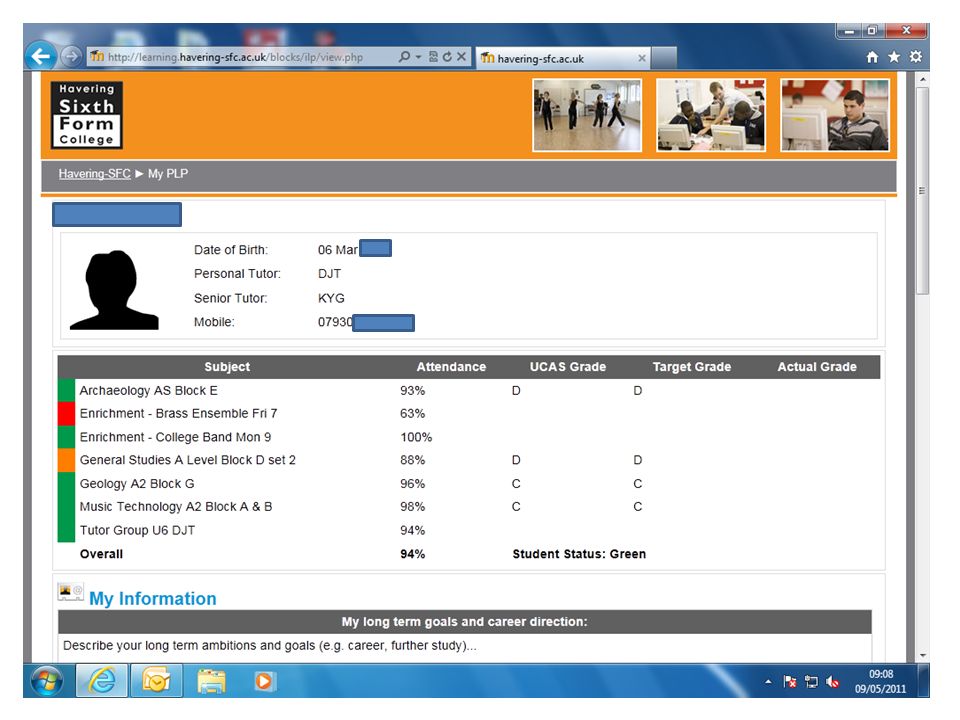This screenshot has height=720, width=960.
Task: Open the address bar search dropdown arrow
Action: coord(419,57)
